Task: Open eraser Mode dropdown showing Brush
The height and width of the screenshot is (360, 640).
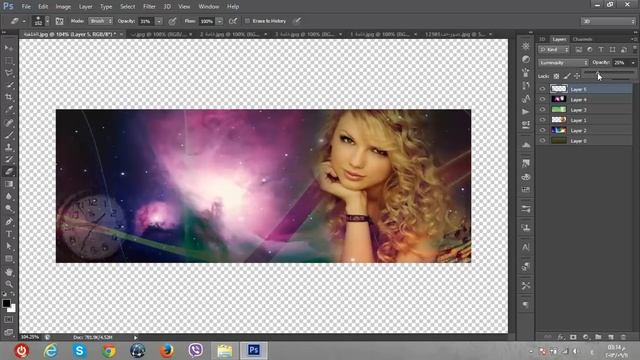Action: 100,21
